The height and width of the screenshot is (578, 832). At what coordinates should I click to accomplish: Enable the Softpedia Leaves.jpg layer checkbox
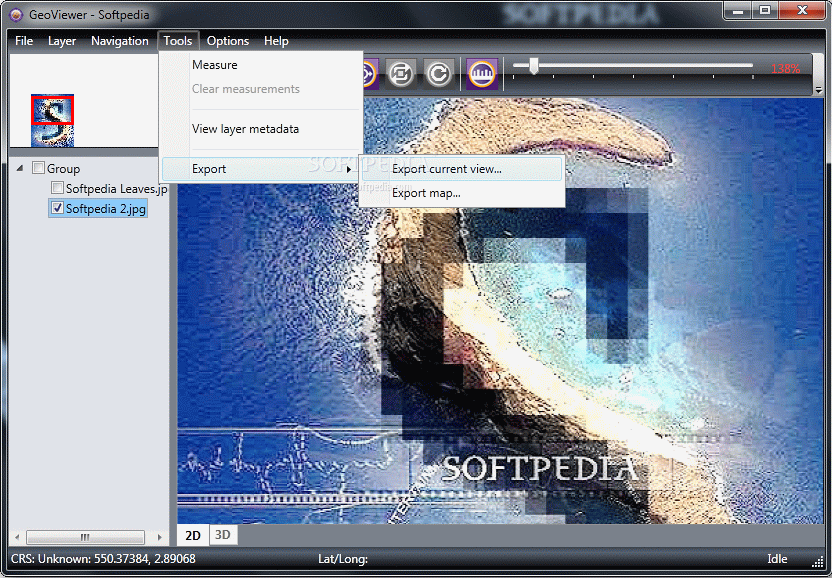pos(57,187)
